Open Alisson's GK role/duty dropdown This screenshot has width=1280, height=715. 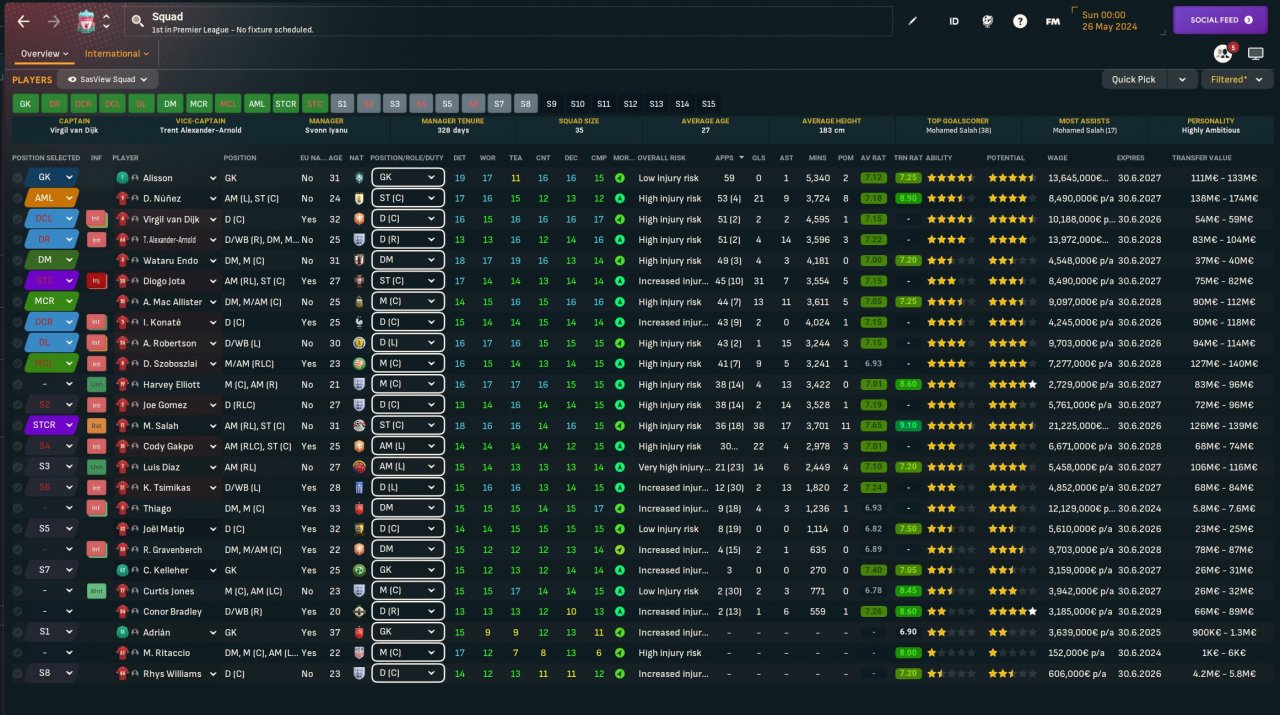pyautogui.click(x=407, y=177)
